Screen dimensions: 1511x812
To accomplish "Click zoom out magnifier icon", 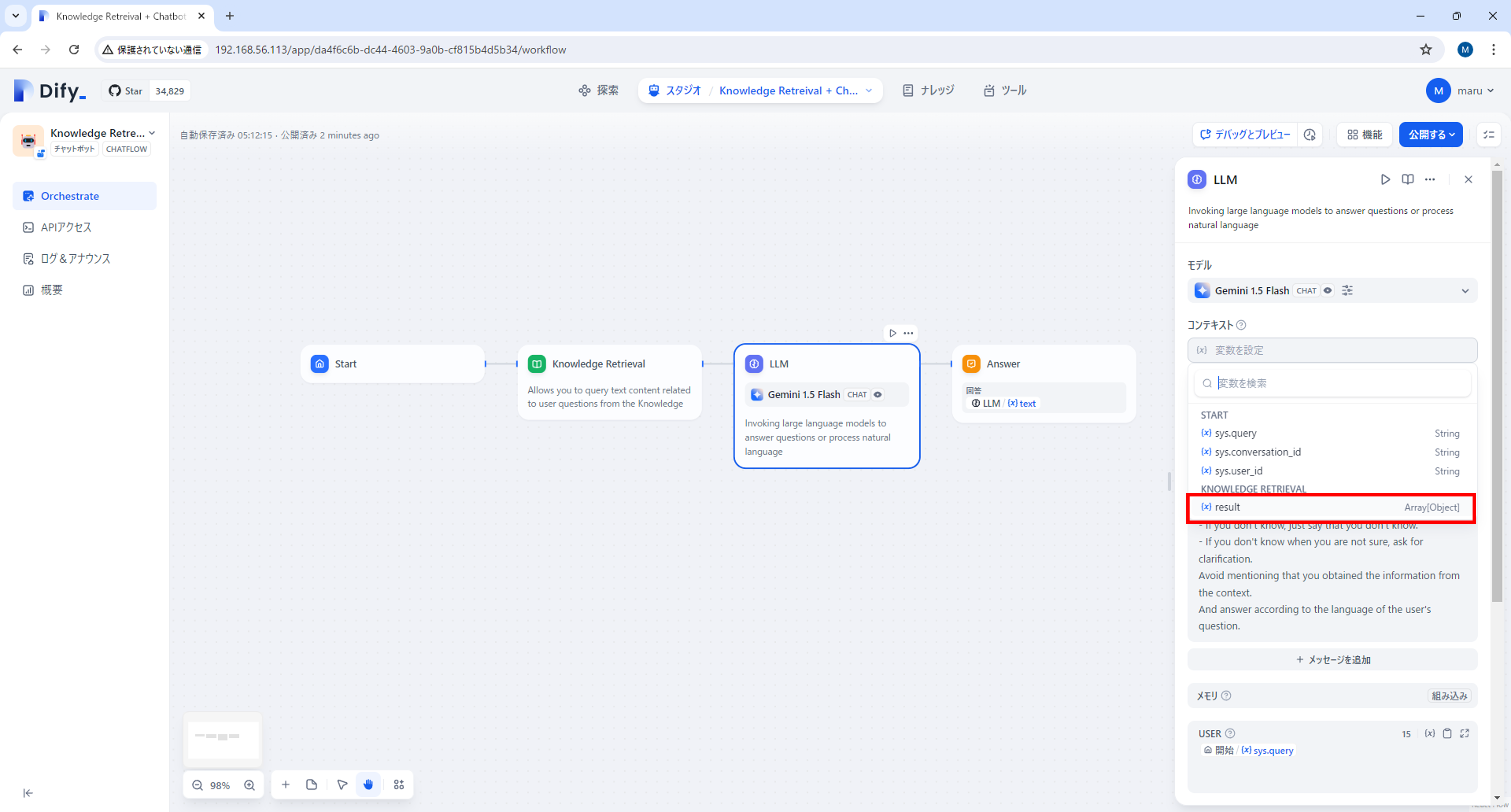I will tap(198, 785).
